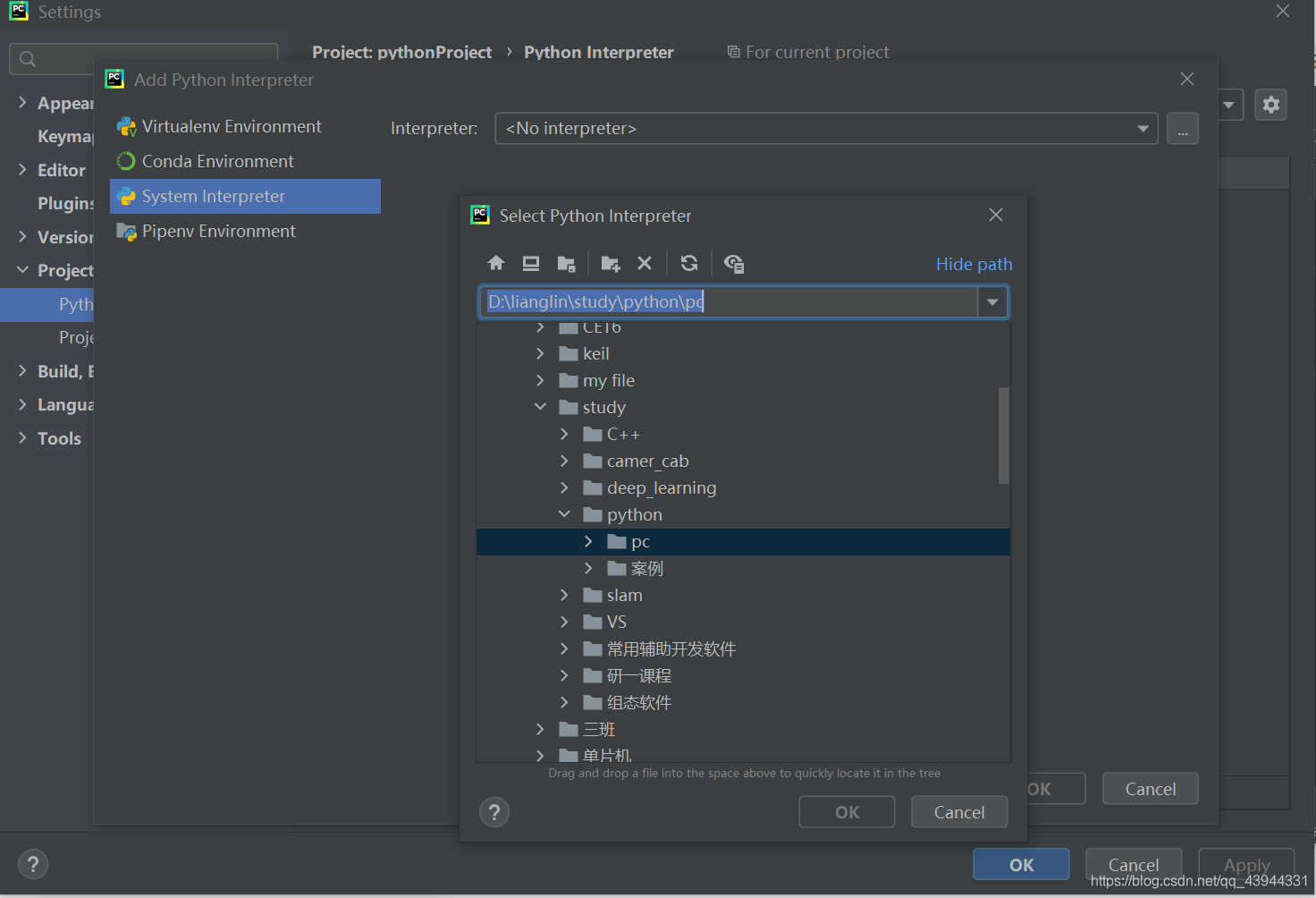Click OK in the Settings window

click(x=1021, y=865)
